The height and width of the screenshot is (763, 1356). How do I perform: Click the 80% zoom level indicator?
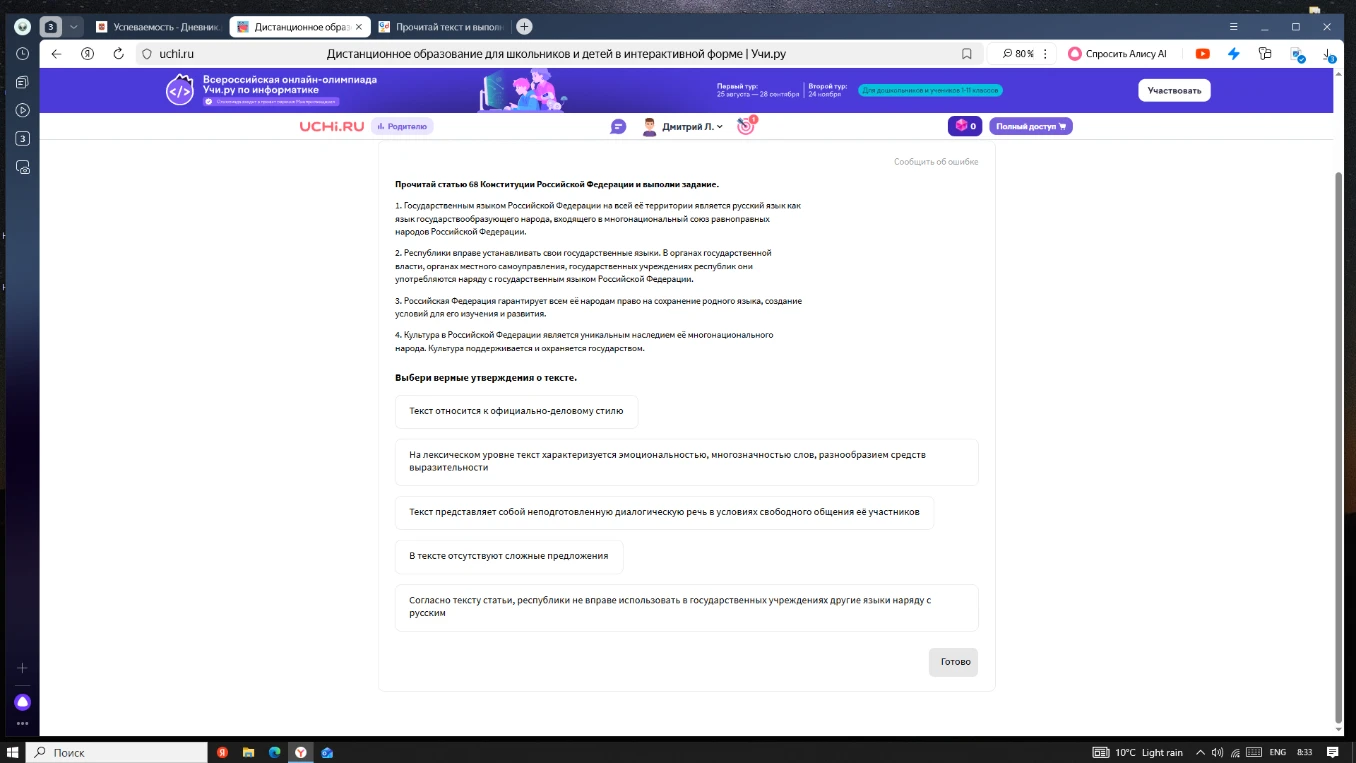(1018, 54)
